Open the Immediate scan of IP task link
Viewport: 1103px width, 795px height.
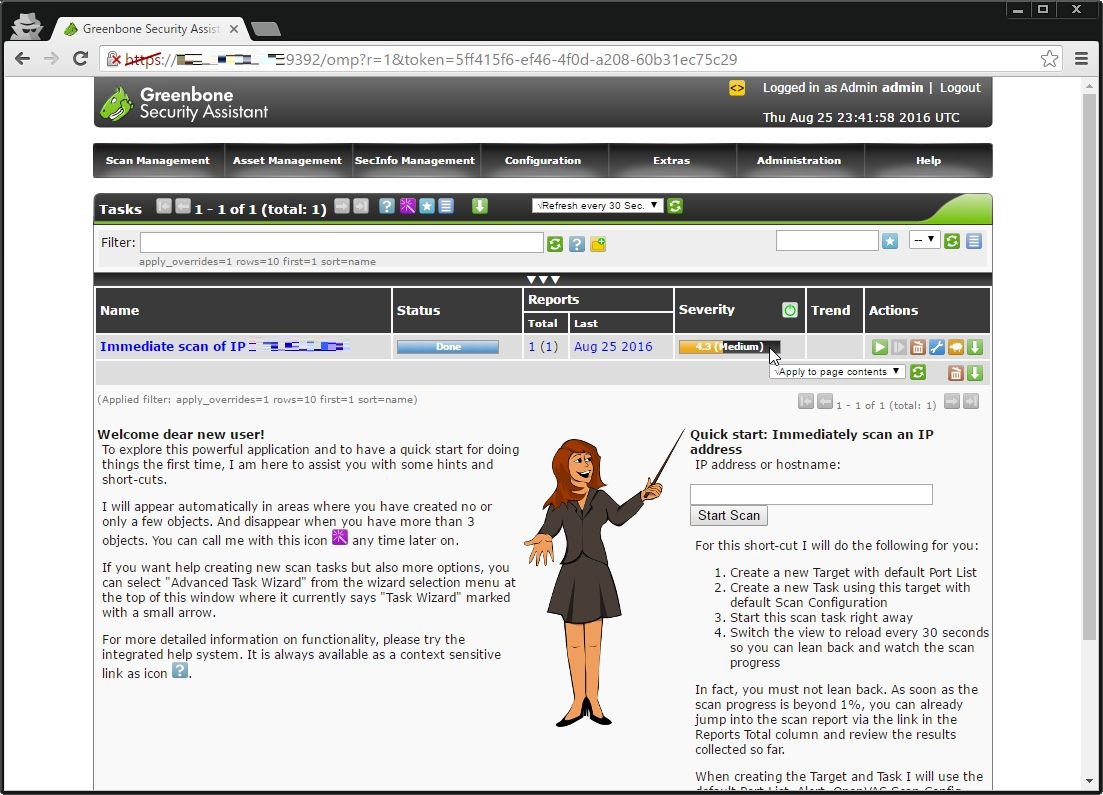[224, 346]
